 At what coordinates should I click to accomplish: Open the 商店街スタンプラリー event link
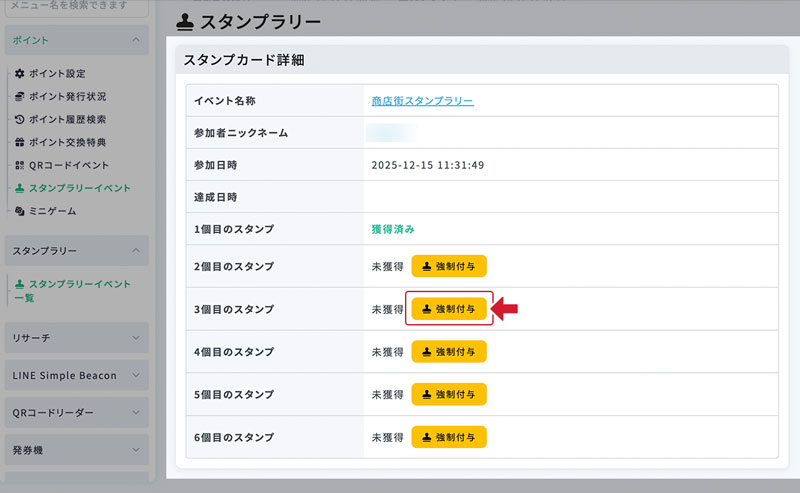click(422, 101)
